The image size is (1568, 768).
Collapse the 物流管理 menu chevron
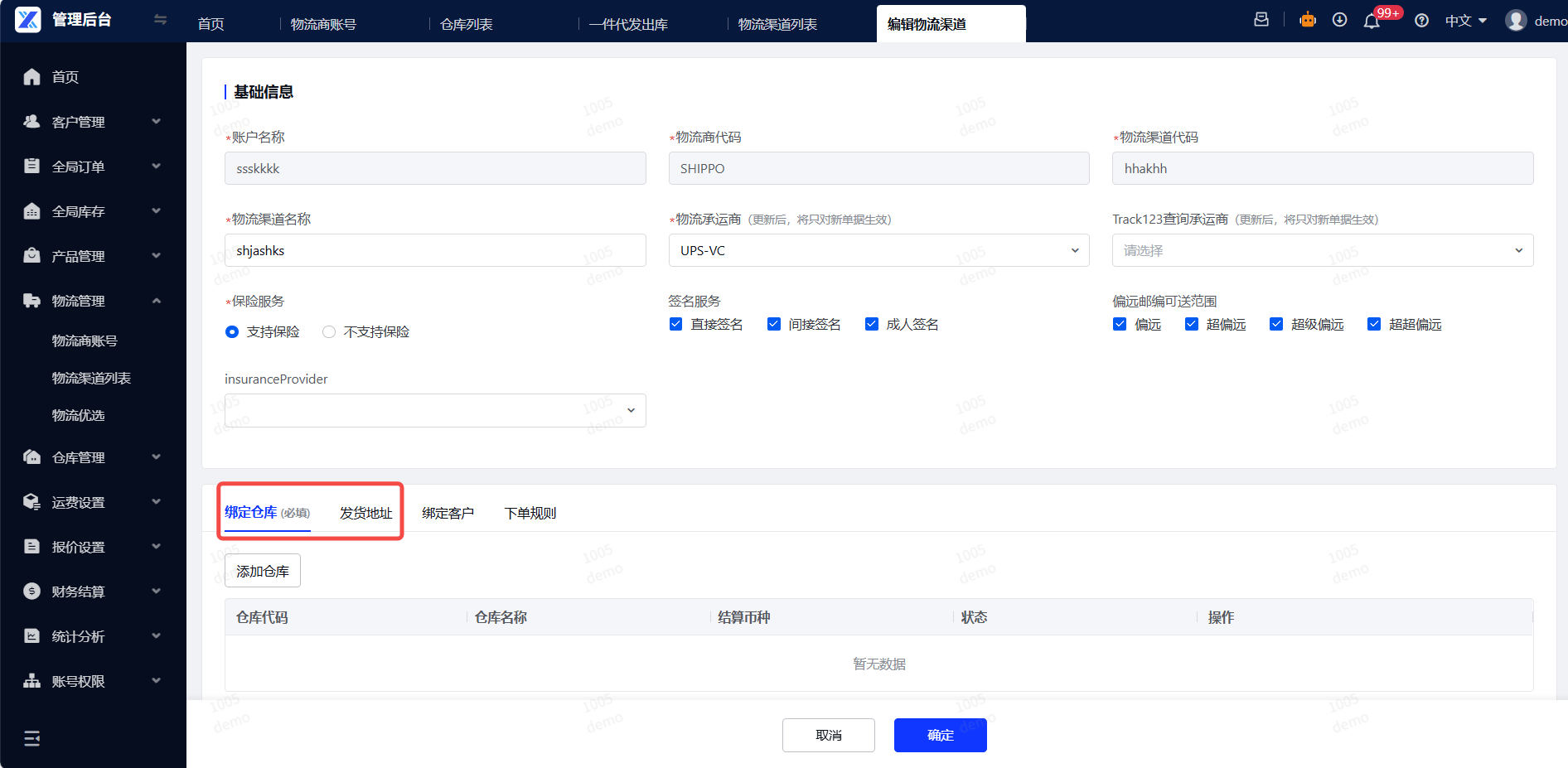[157, 301]
